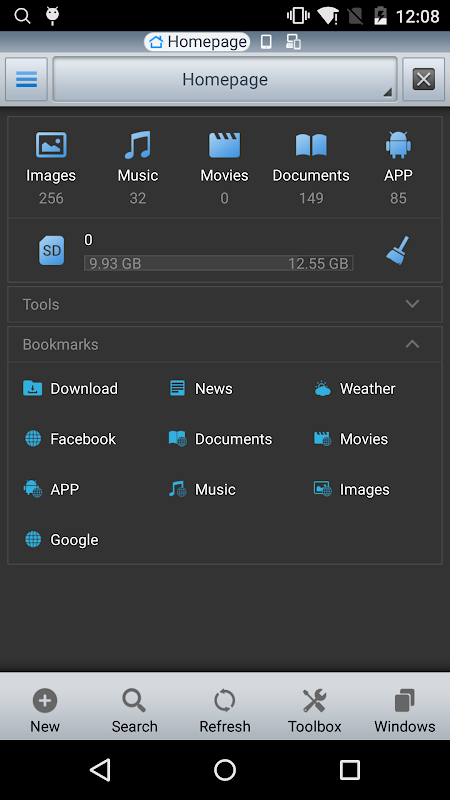Click the storage usage bar
Image resolution: width=450 pixels, height=800 pixels.
pyautogui.click(x=219, y=263)
